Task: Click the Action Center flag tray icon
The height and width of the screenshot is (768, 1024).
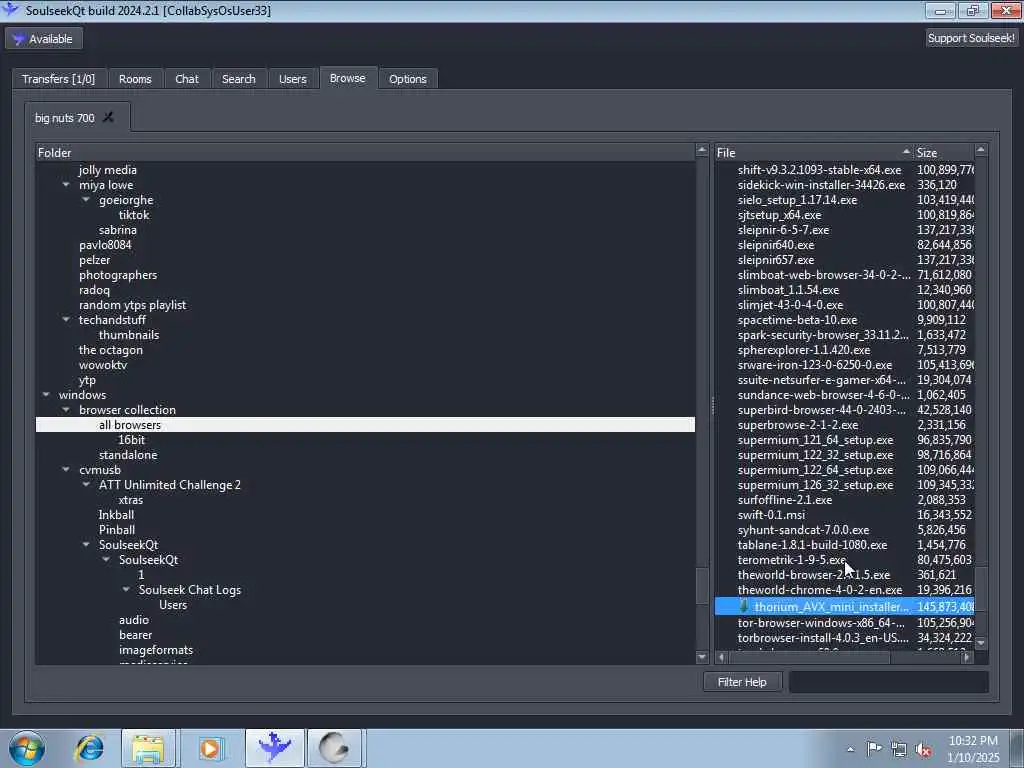Action: 874,749
